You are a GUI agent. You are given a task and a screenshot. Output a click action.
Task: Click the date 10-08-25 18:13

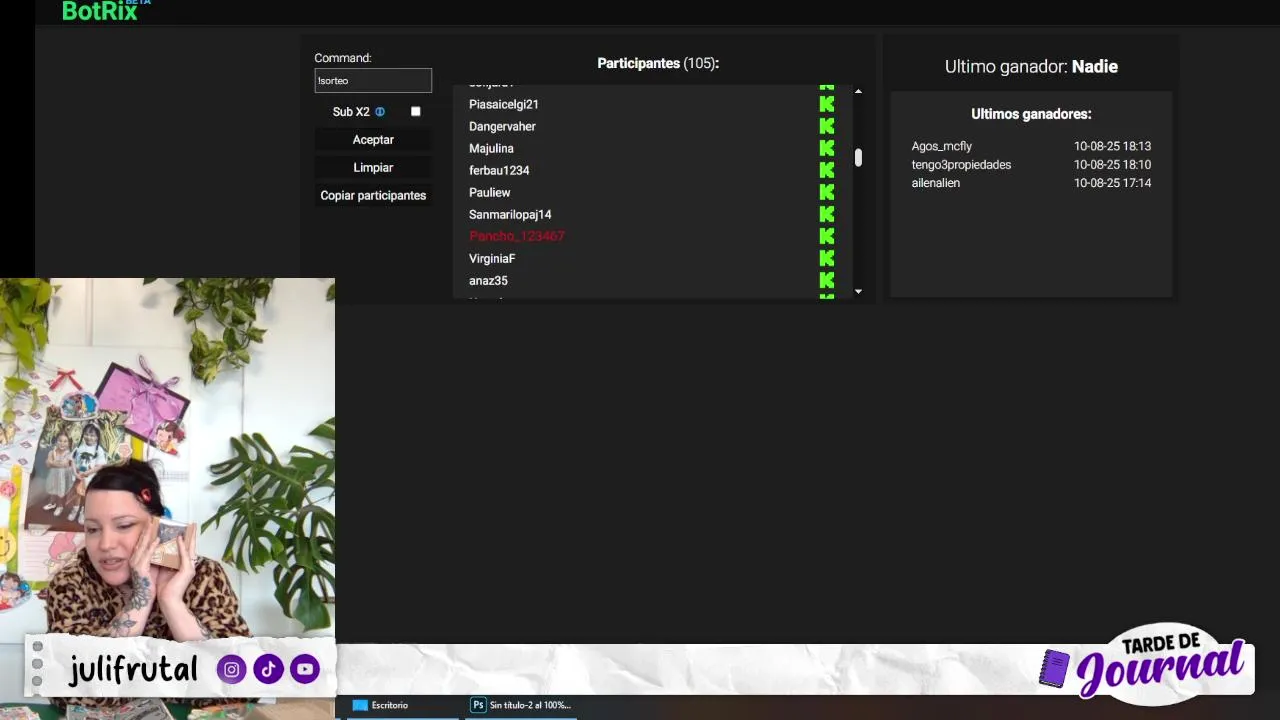[x=1112, y=146]
